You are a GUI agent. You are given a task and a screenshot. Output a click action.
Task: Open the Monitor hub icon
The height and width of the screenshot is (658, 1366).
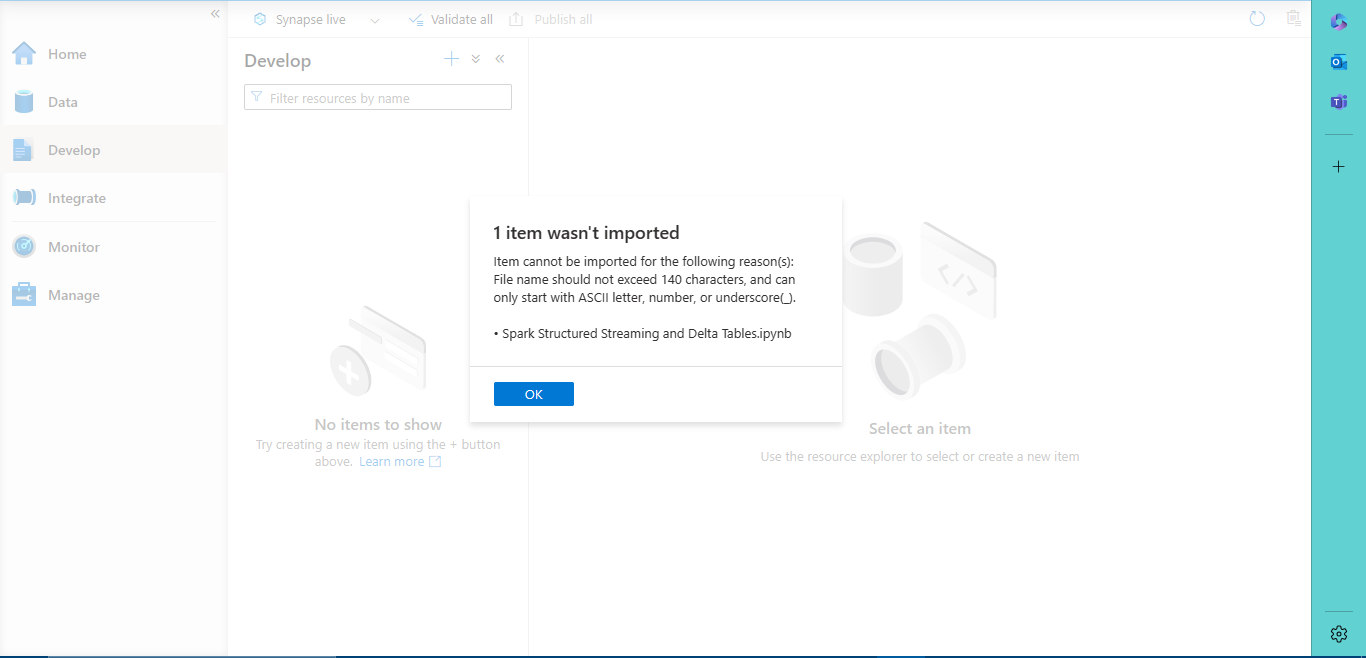pyautogui.click(x=24, y=246)
